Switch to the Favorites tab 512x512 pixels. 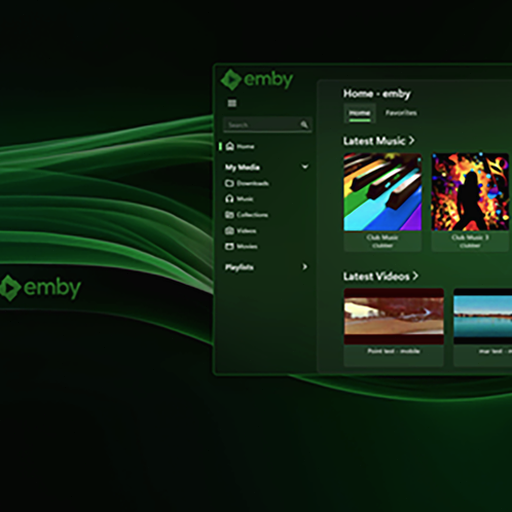401,113
